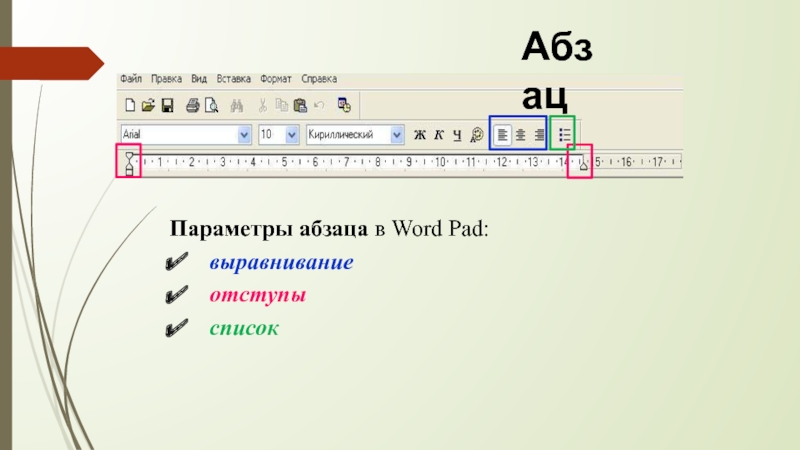
Task: Toggle underline formatting (Ч)
Action: point(456,134)
